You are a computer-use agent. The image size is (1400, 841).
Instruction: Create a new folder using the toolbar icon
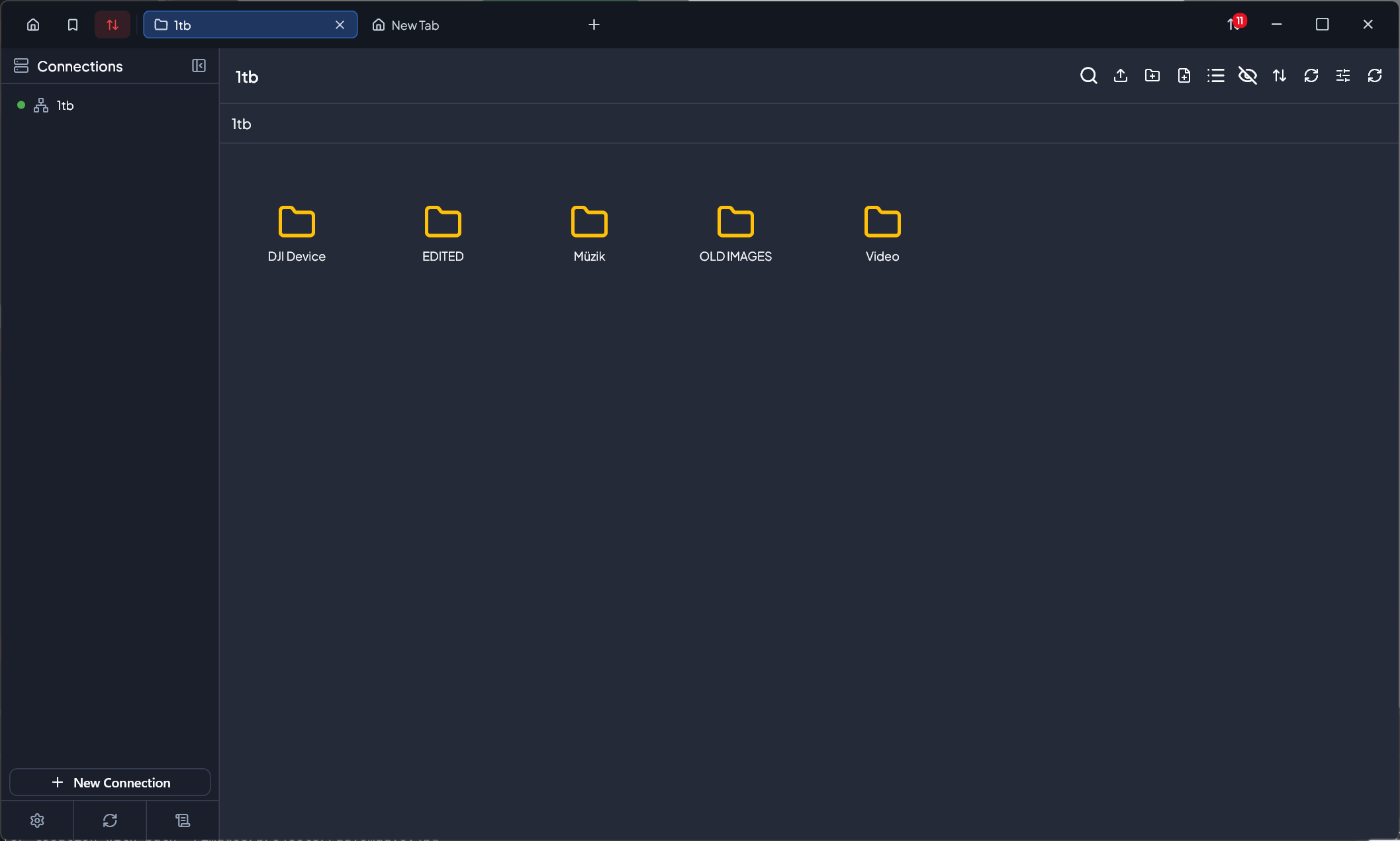point(1152,75)
